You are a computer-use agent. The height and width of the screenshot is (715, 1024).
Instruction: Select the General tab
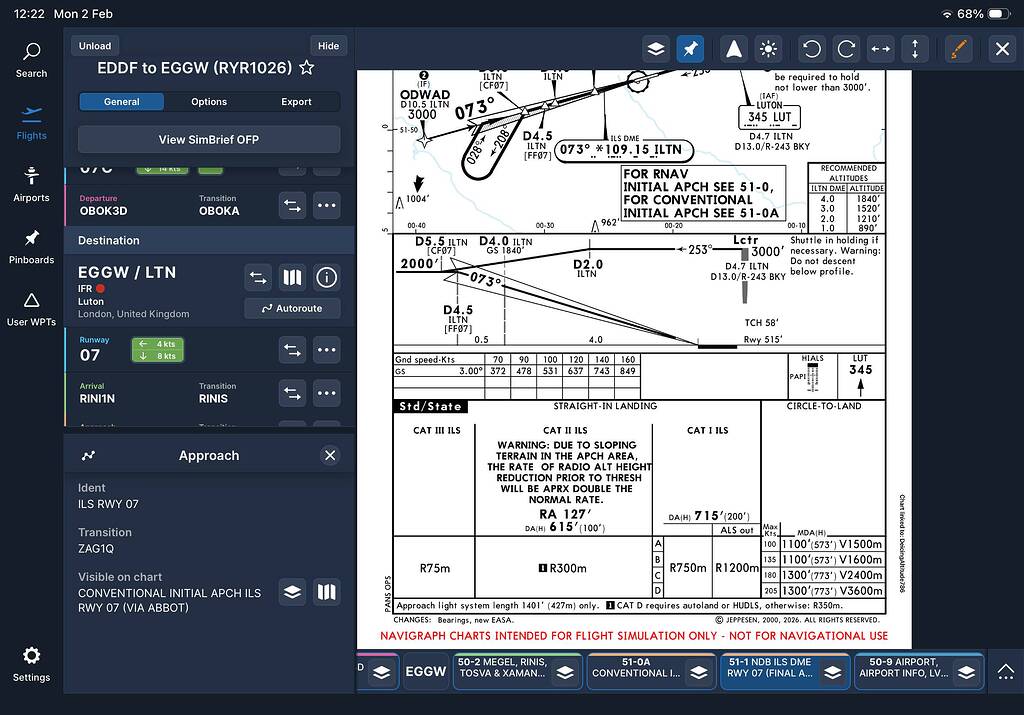tap(121, 102)
